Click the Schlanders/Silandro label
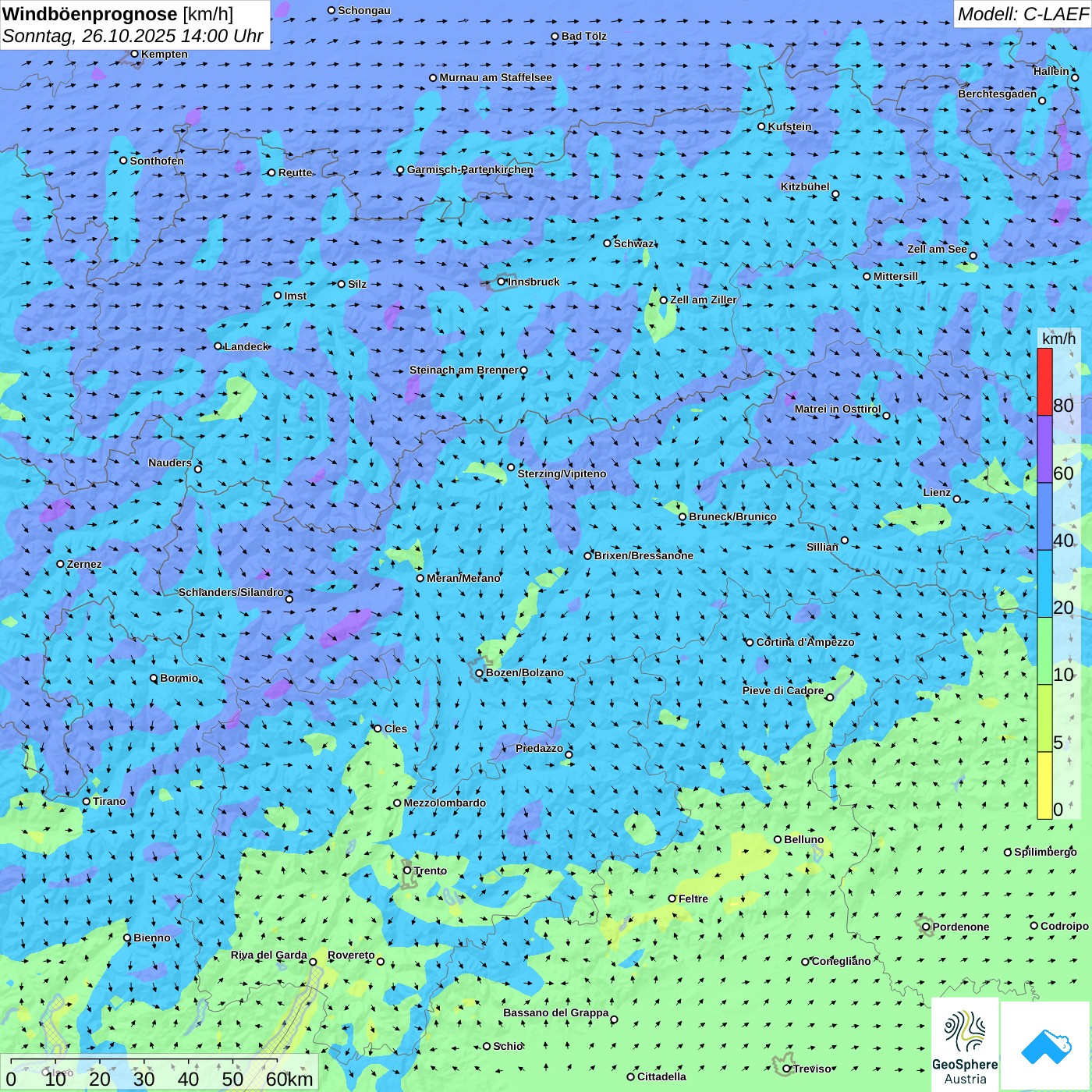This screenshot has height=1092, width=1092. click(231, 592)
